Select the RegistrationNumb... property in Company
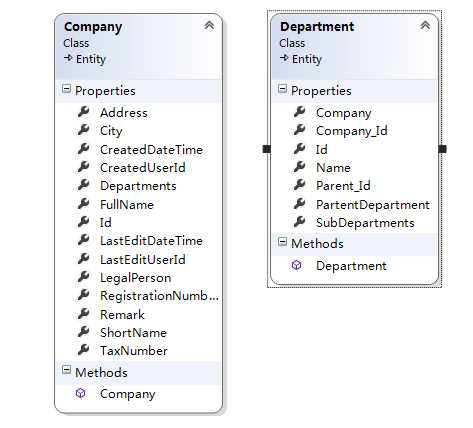473x428 pixels. point(159,296)
